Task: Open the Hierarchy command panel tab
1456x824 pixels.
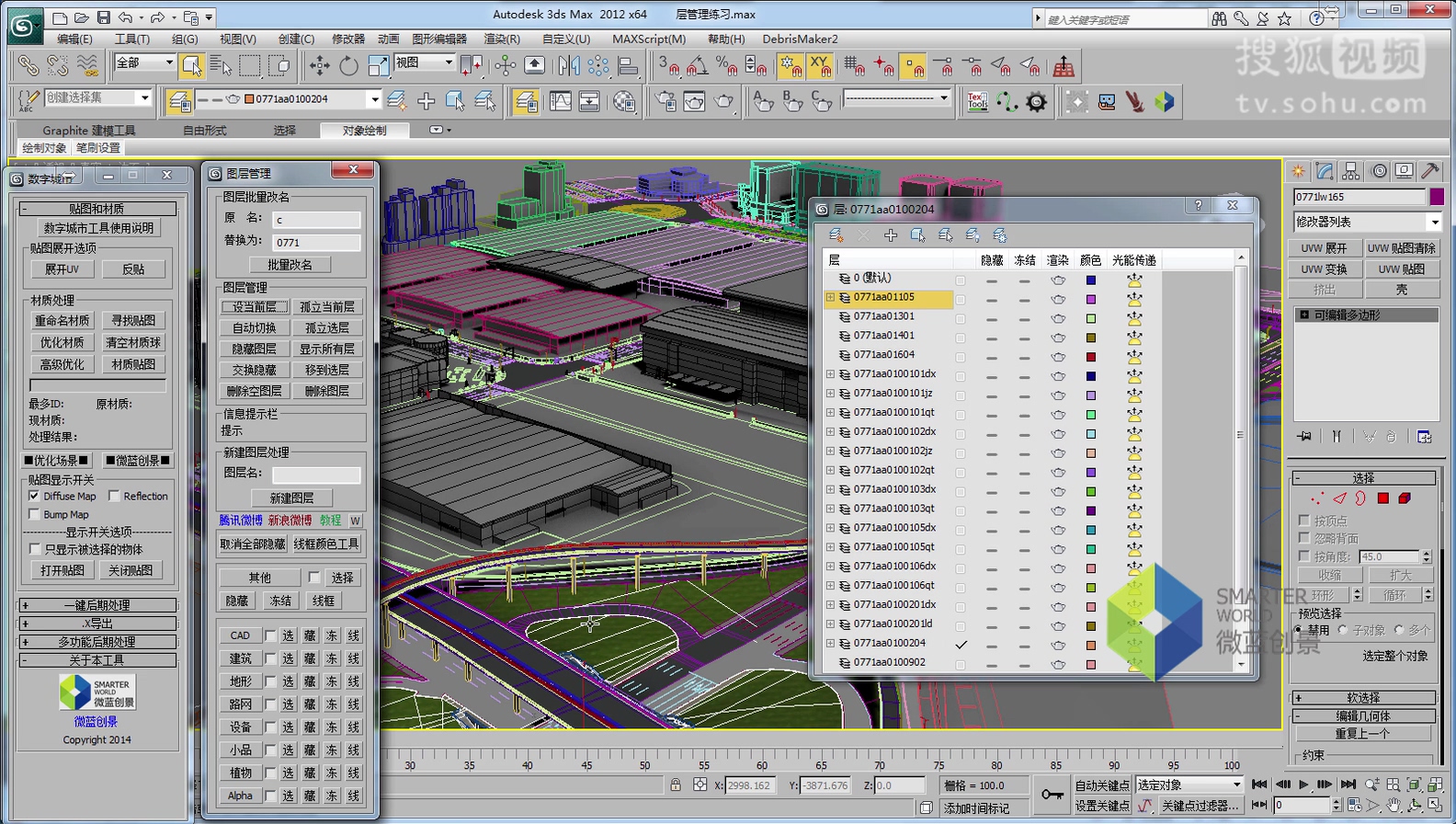Action: [x=1350, y=171]
